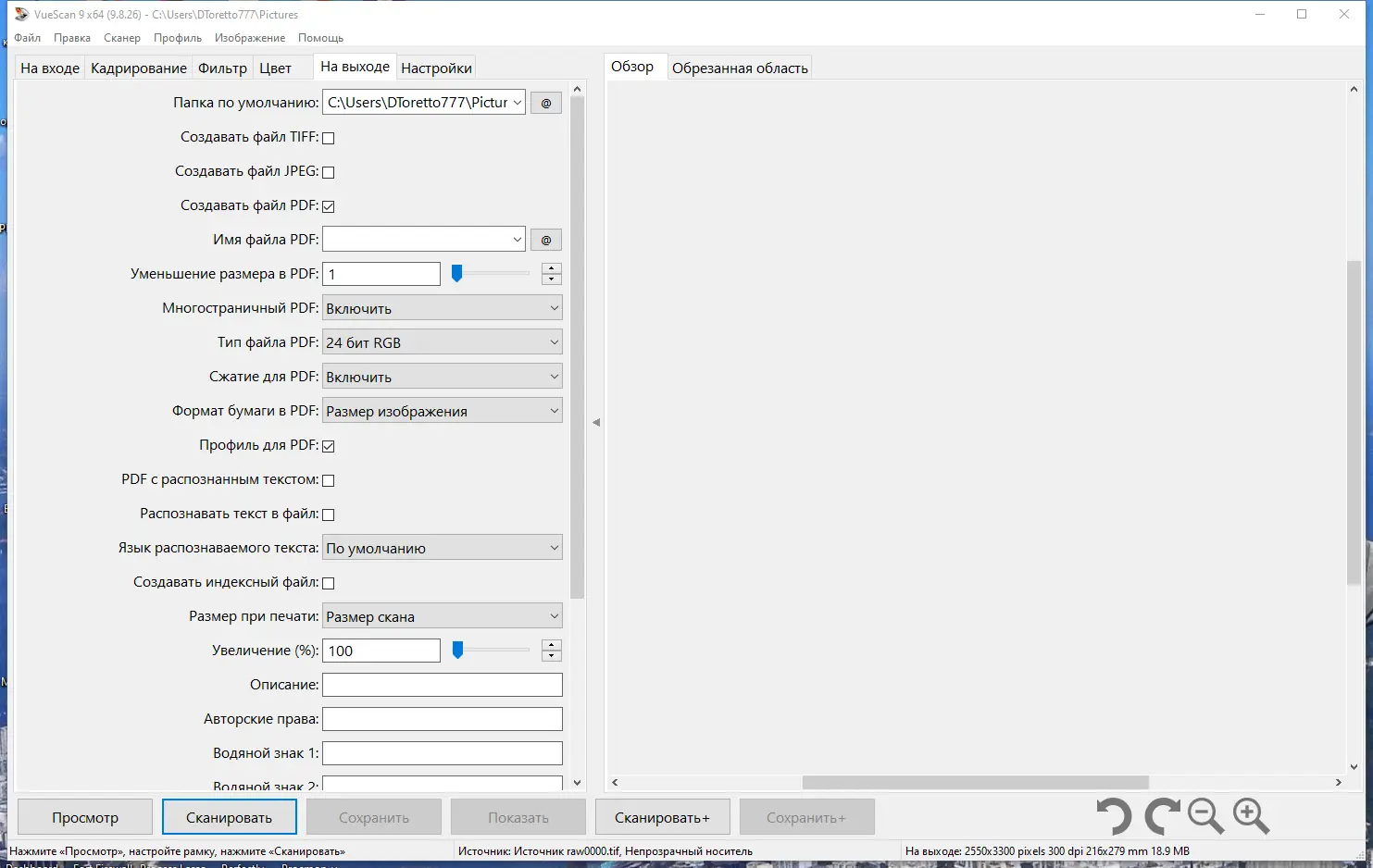Viewport: 1373px width, 868px height.
Task: Click the options panel scroll up arrow
Action: [578, 90]
